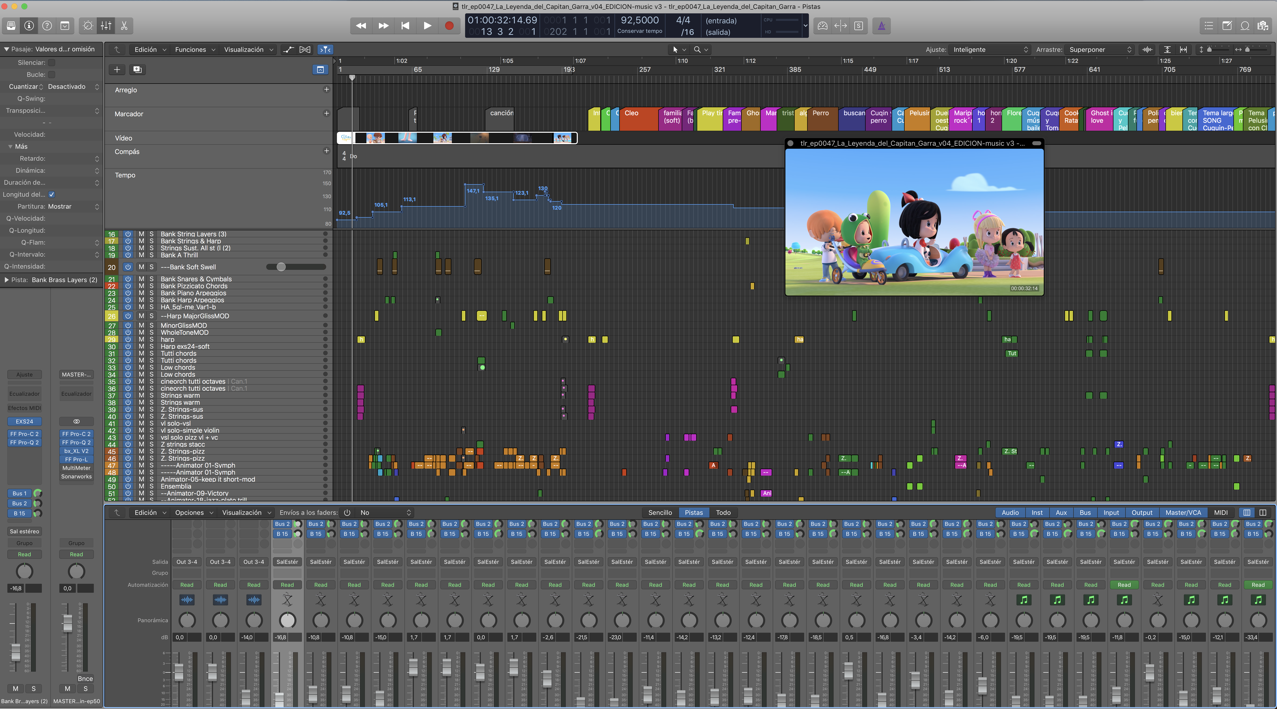Toggle the Inst channel filter button
Image resolution: width=1277 pixels, height=709 pixels.
[x=1037, y=513]
